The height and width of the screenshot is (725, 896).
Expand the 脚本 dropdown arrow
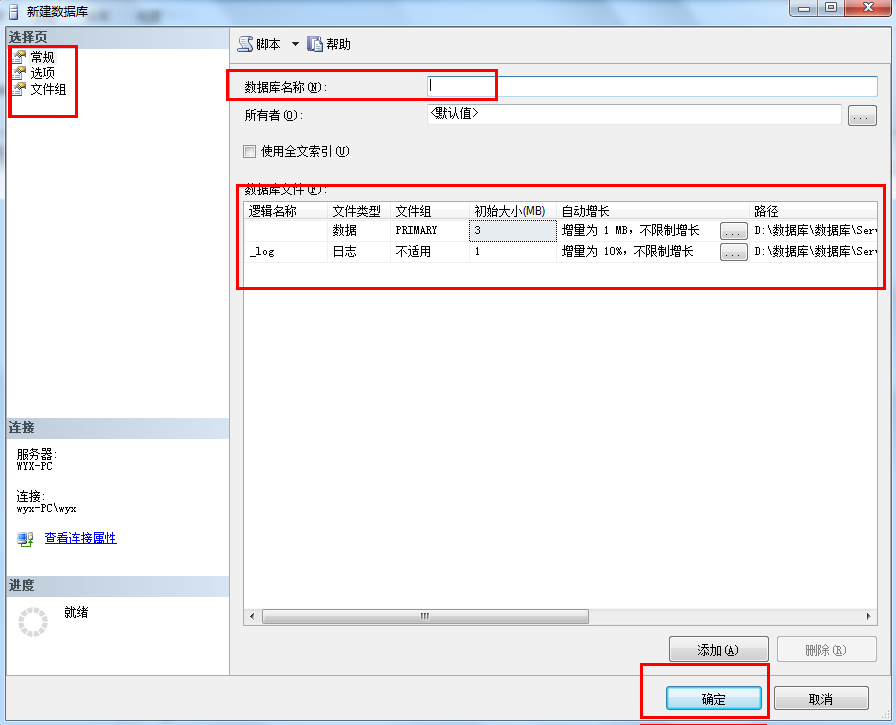[x=295, y=44]
